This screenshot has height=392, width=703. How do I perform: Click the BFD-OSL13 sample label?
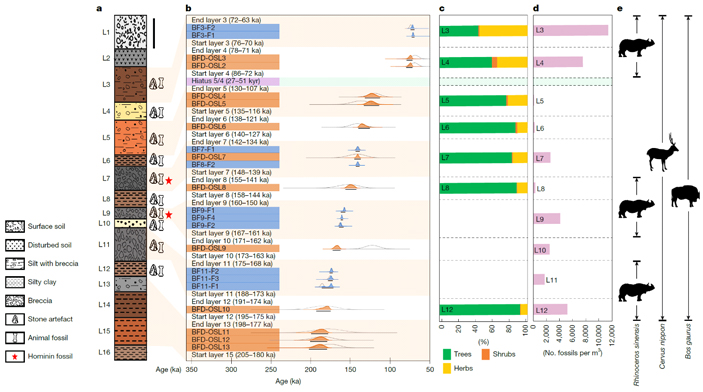(210, 347)
